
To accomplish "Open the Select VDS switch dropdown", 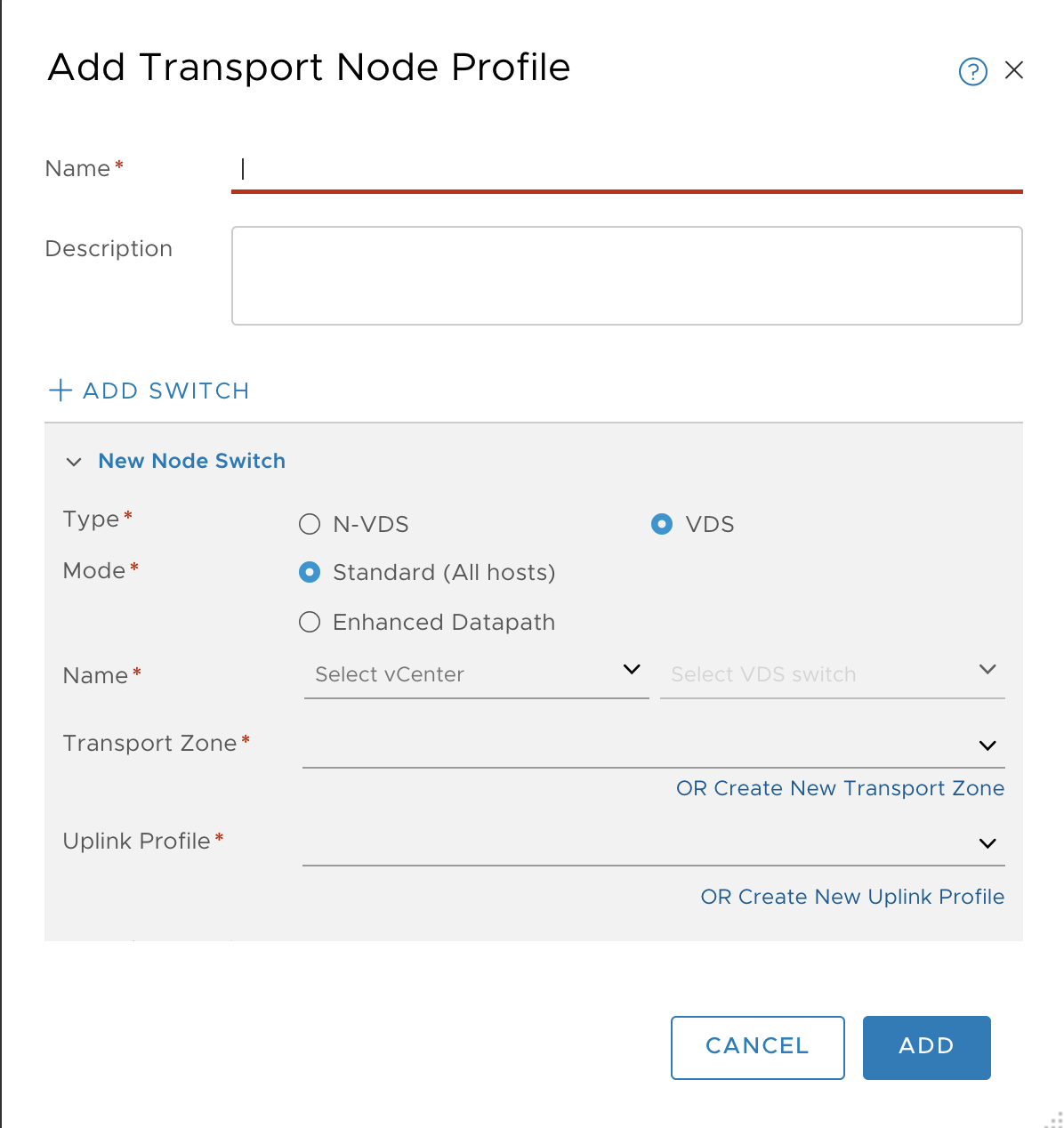I will pyautogui.click(x=832, y=674).
